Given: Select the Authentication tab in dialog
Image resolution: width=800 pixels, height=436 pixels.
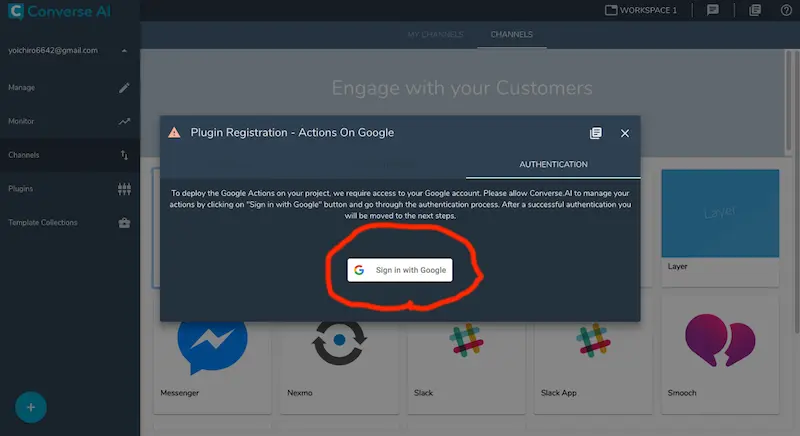Looking at the screenshot, I should (x=553, y=164).
